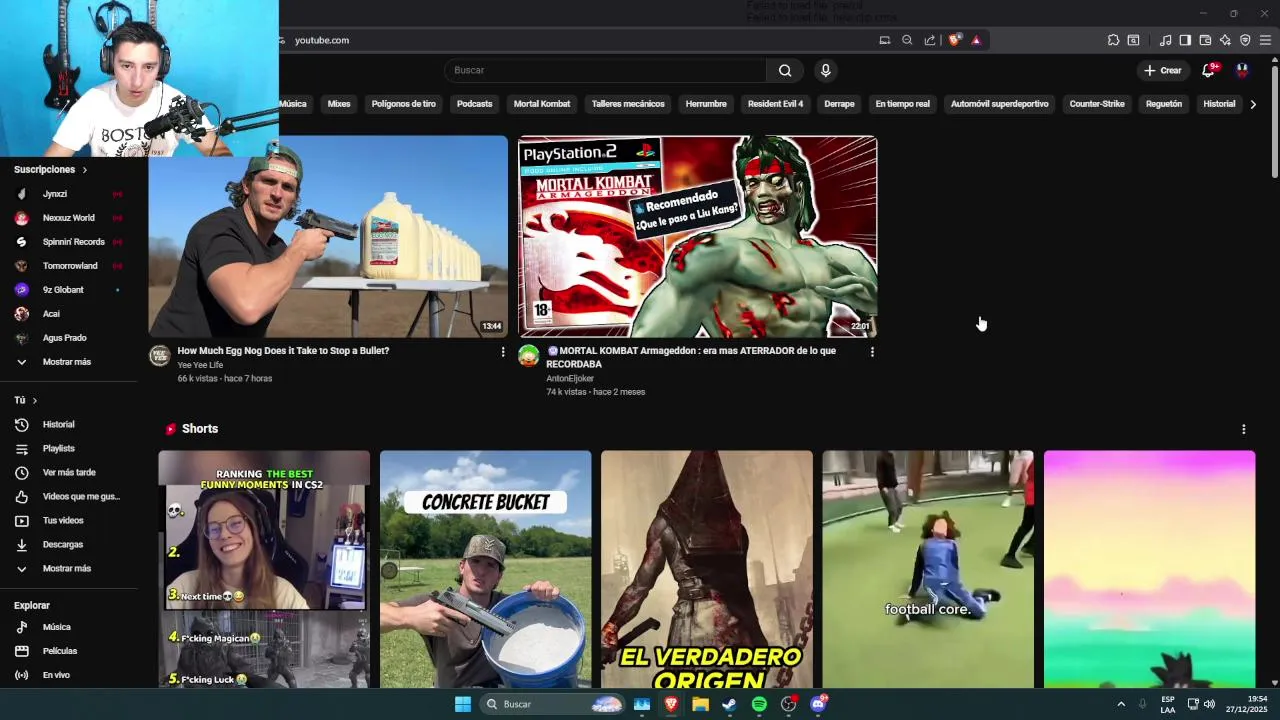Select the Polígonos de tiro chip
This screenshot has width=1280, height=720.
click(403, 104)
